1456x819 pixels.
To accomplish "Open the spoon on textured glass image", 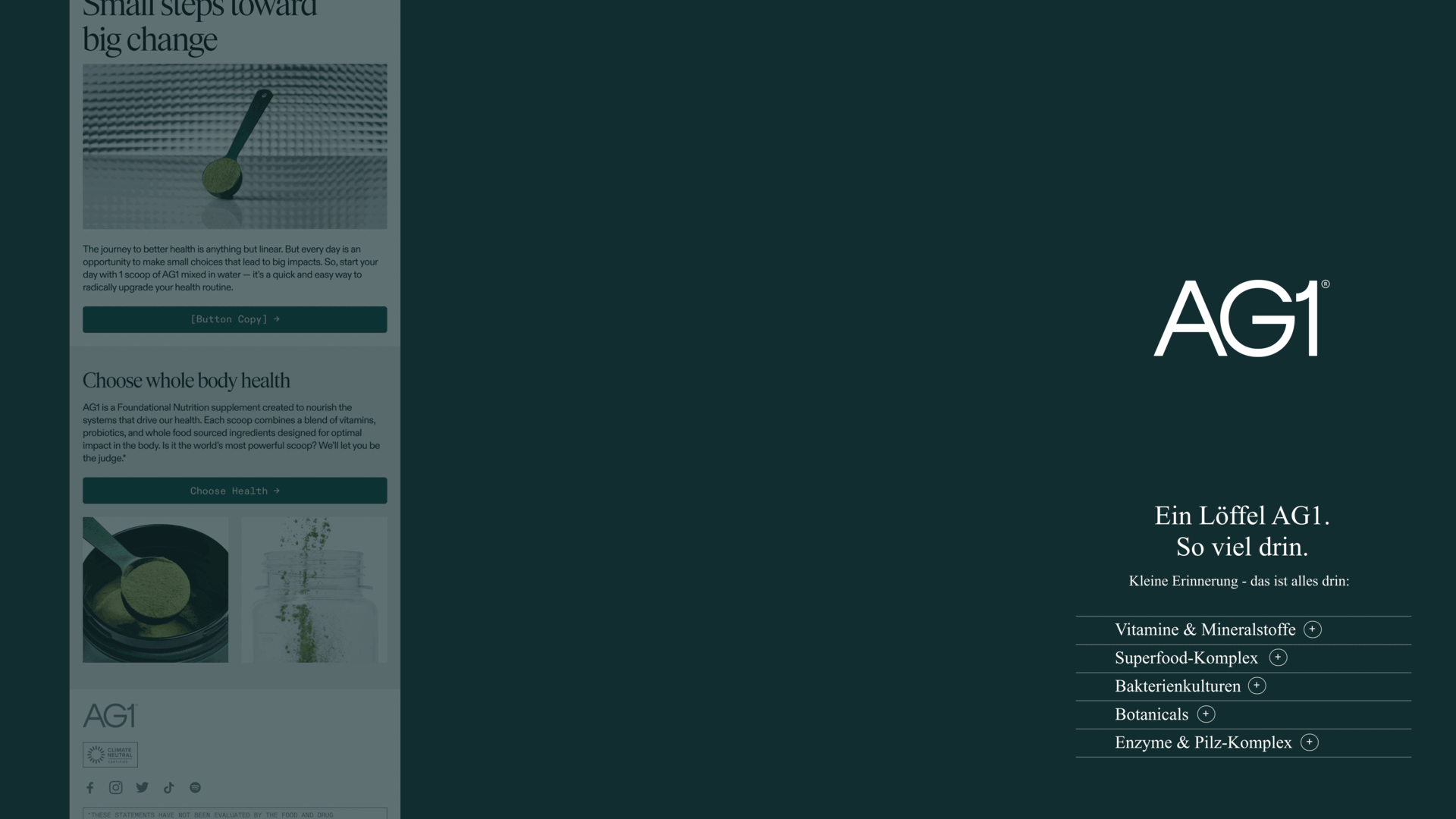I will tap(234, 146).
